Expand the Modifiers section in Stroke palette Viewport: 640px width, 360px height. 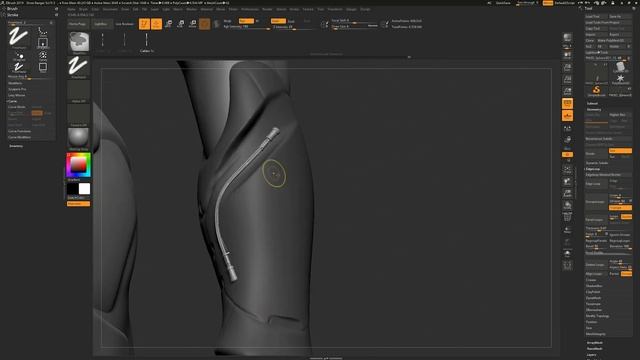click(15, 83)
